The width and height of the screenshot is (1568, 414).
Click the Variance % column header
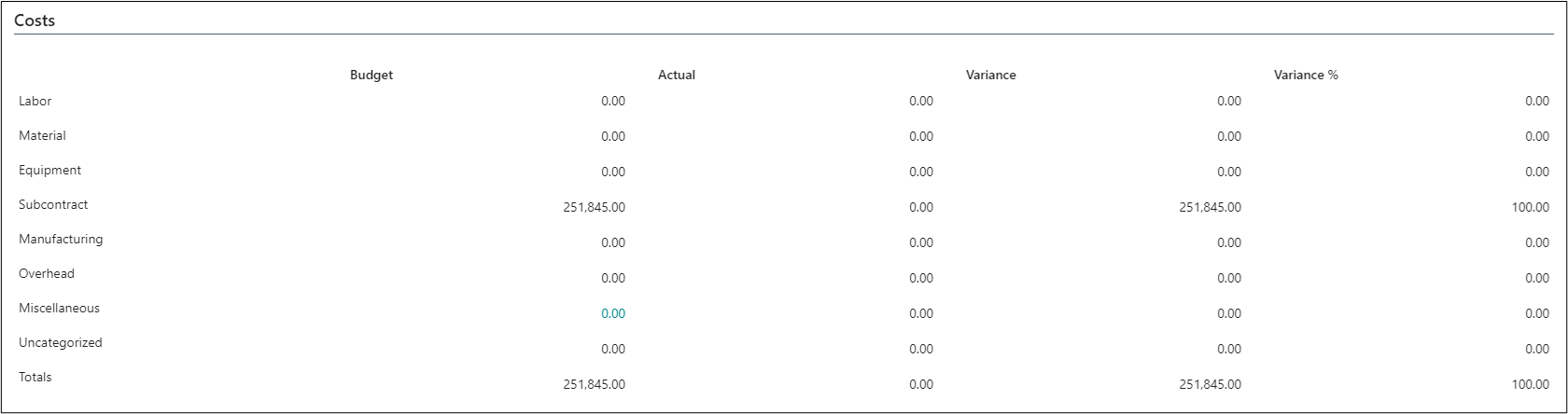point(1306,75)
